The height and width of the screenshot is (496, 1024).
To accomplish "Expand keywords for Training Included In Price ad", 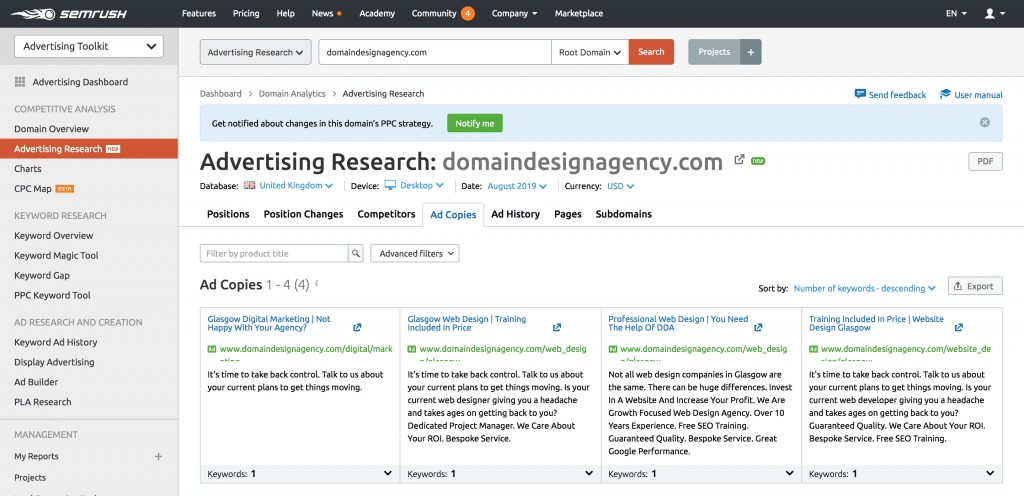I will (990, 473).
